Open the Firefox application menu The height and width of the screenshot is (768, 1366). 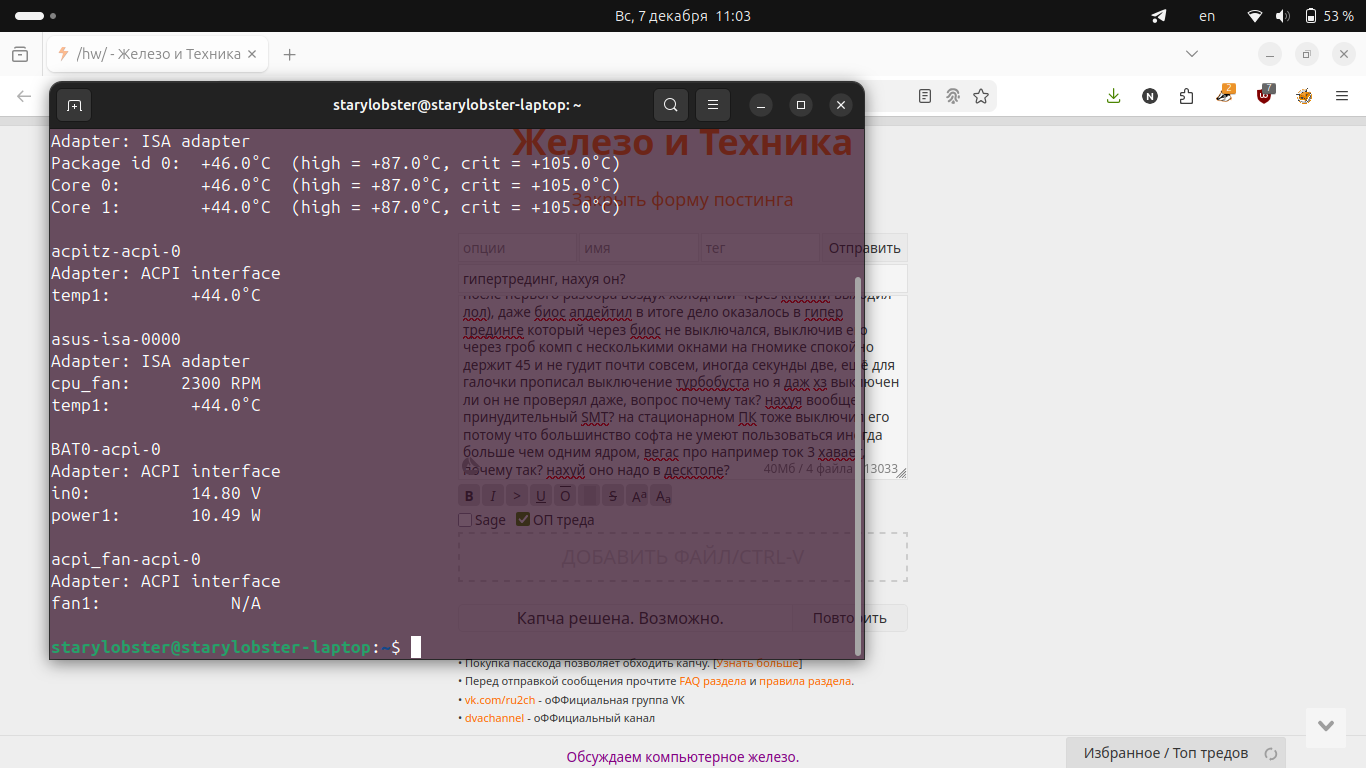click(x=1342, y=96)
